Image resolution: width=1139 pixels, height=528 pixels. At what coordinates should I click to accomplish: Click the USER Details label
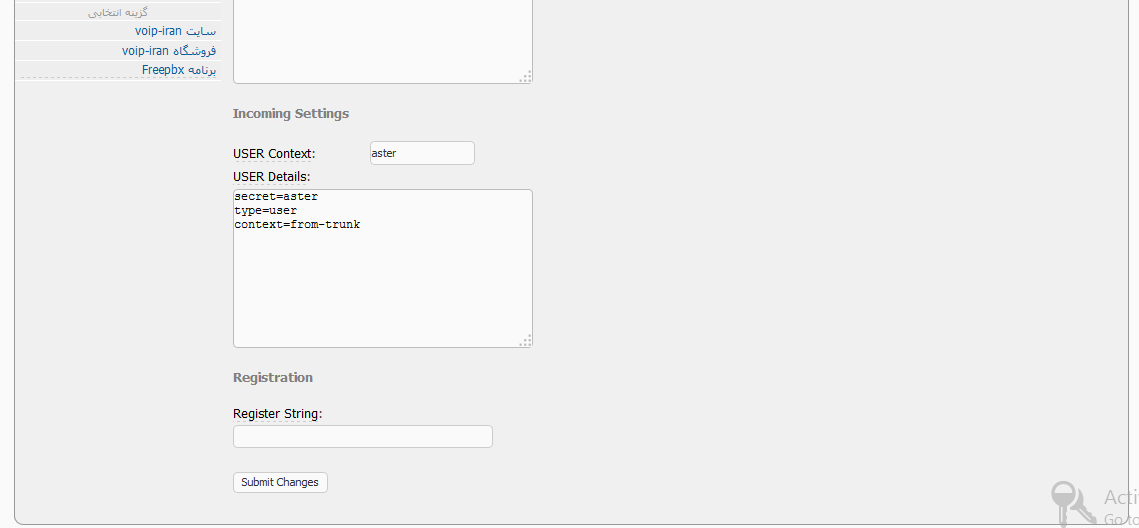coord(272,177)
